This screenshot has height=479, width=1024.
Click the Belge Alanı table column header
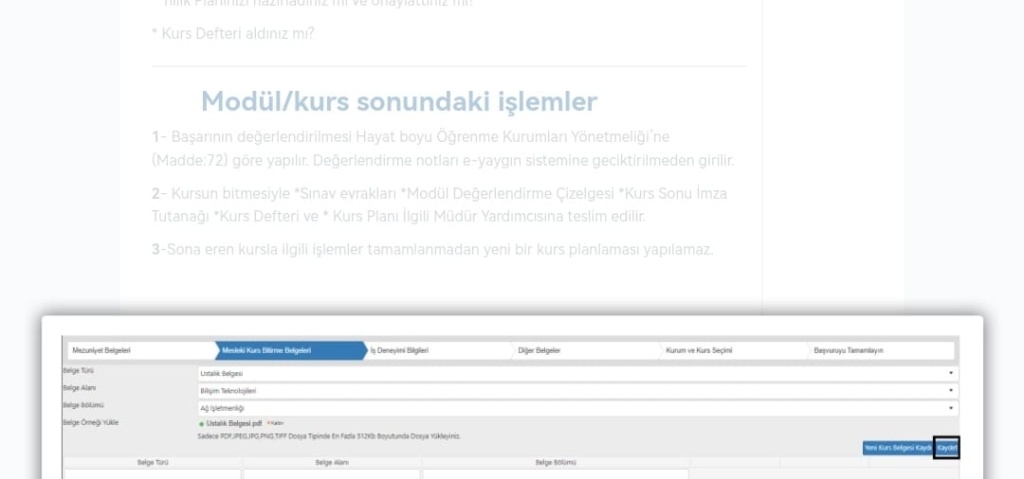331,462
